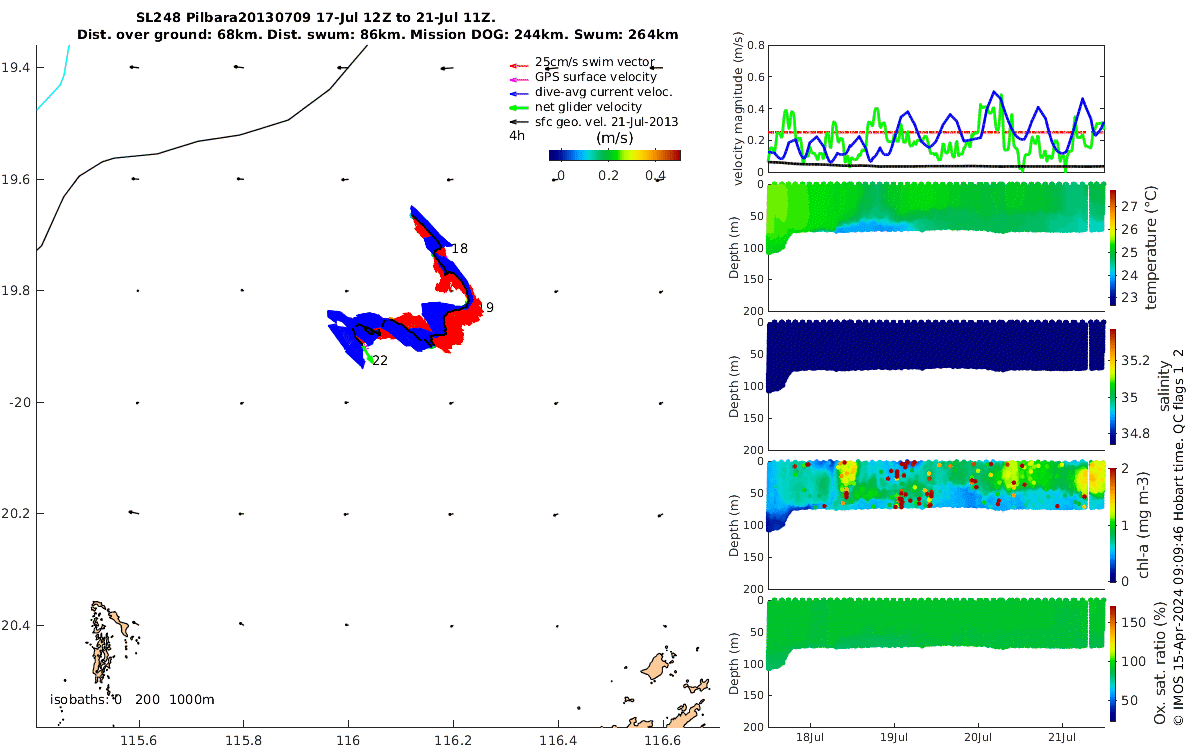
Task: Click the map velocity (m/s) color bar
Action: (615, 155)
